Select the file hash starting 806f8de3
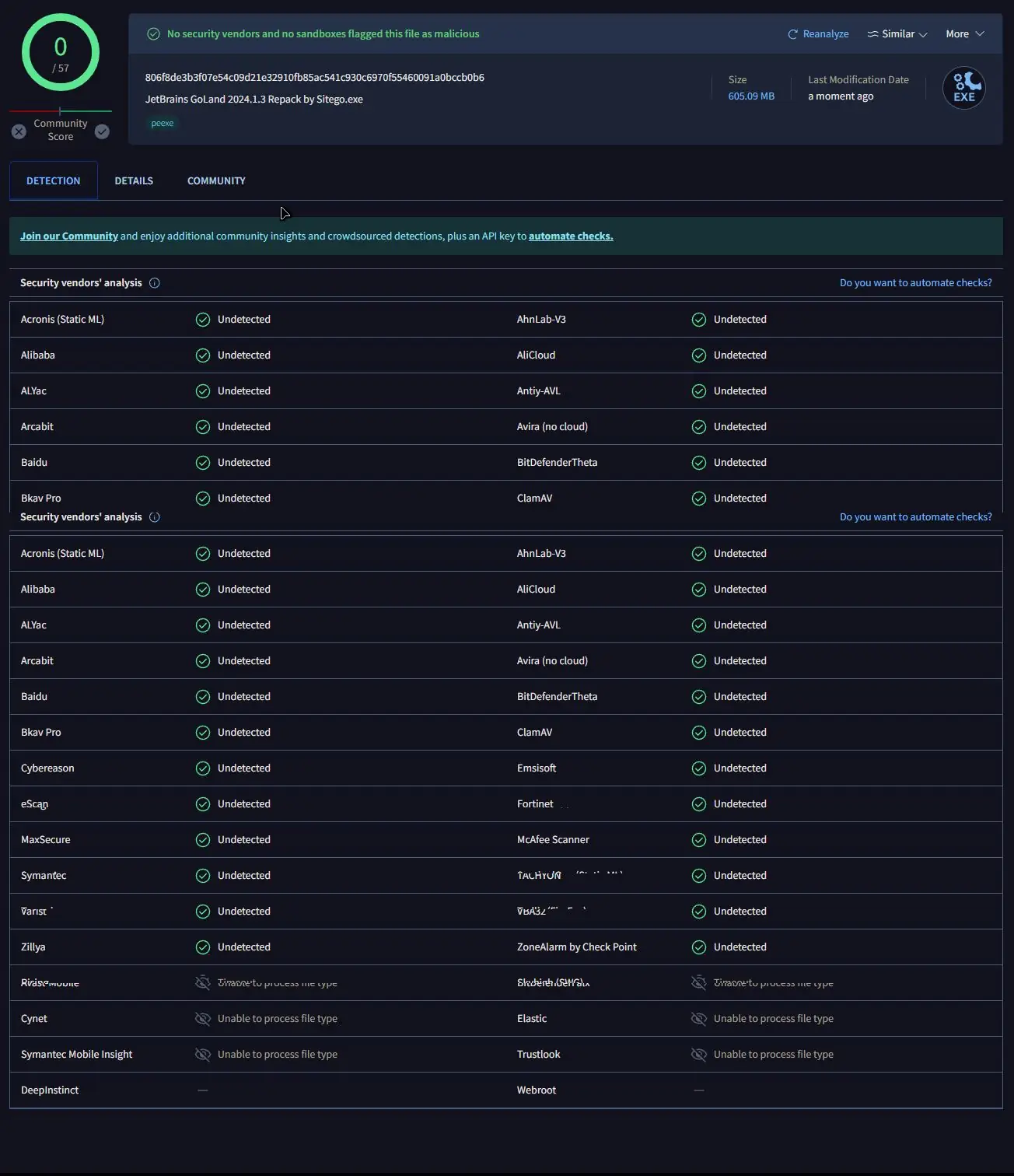This screenshot has width=1014, height=1176. pos(314,78)
